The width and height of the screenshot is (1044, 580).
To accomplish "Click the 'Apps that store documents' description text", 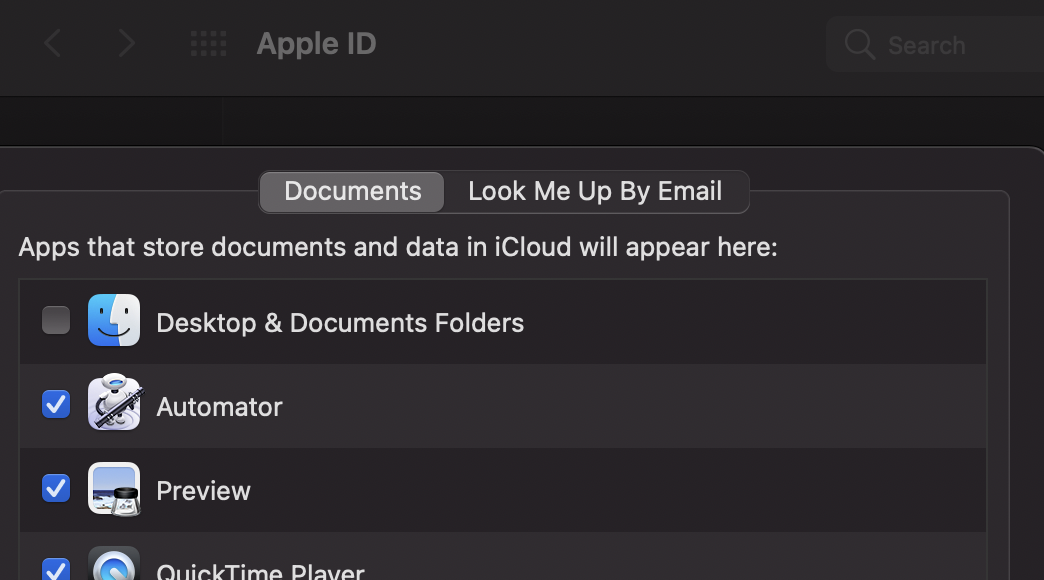I will pyautogui.click(x=398, y=247).
